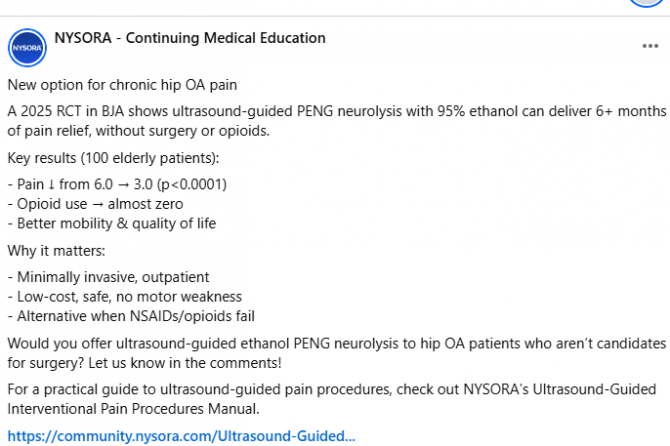Click the 'Key results (100 elderly patients)' line
670x446 pixels.
(113, 158)
